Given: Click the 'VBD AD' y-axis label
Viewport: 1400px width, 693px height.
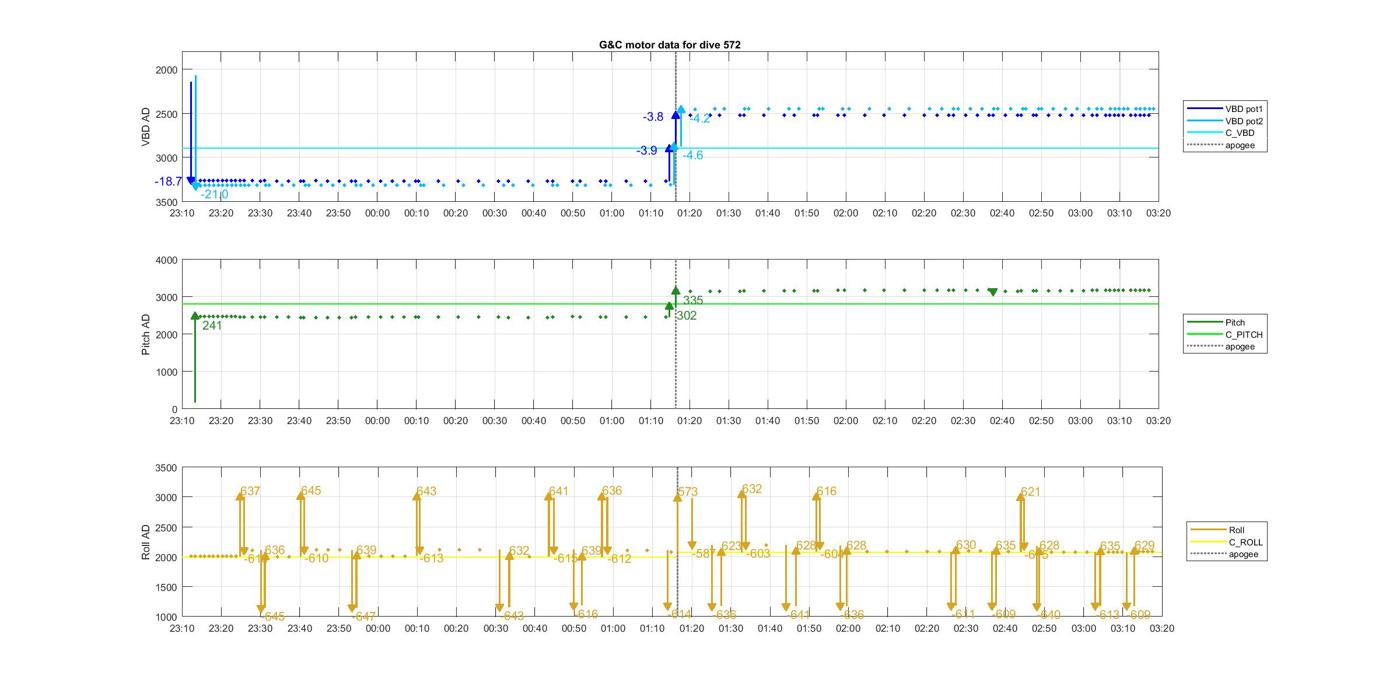Looking at the screenshot, I should (x=146, y=127).
